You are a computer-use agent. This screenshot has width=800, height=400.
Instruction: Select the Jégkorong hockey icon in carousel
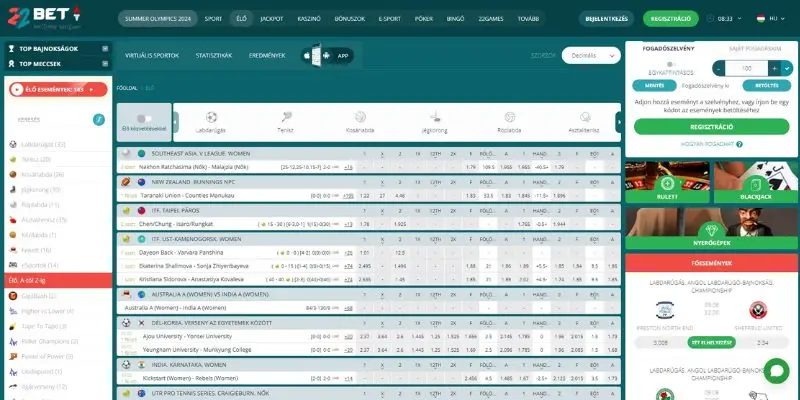click(435, 117)
